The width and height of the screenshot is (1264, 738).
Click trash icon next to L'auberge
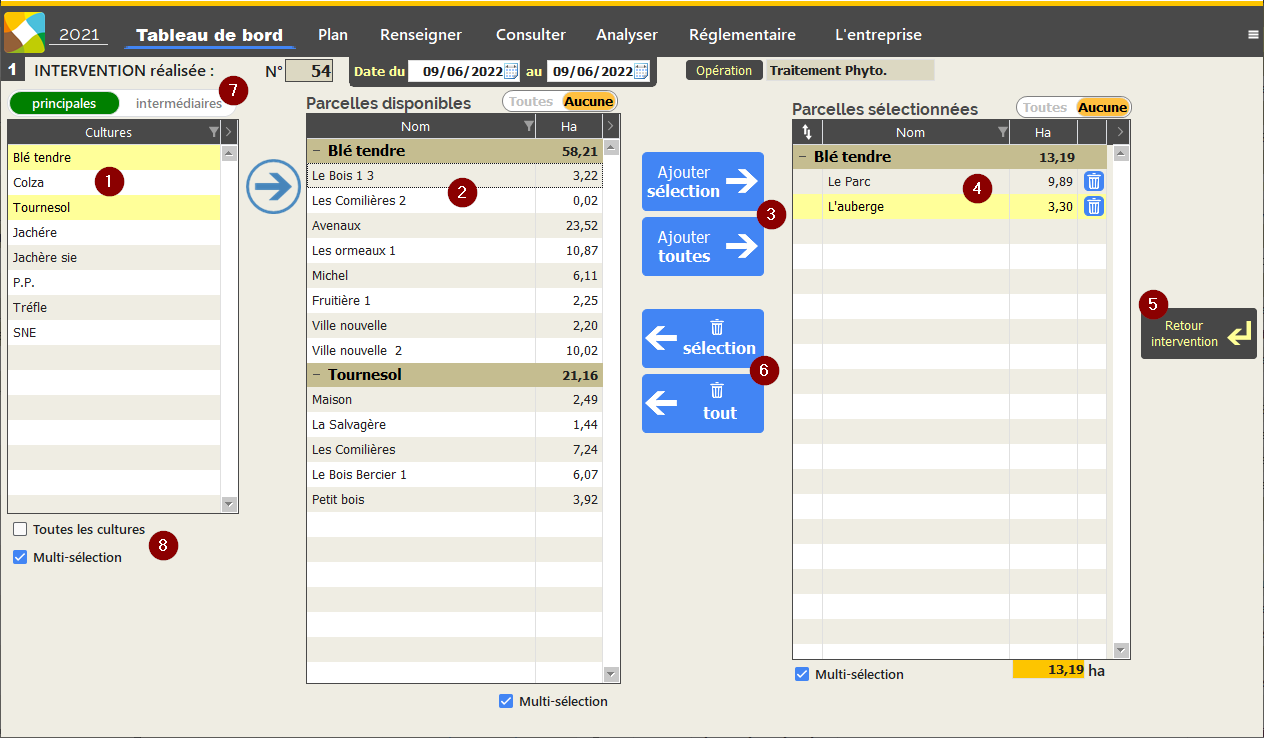tap(1094, 206)
